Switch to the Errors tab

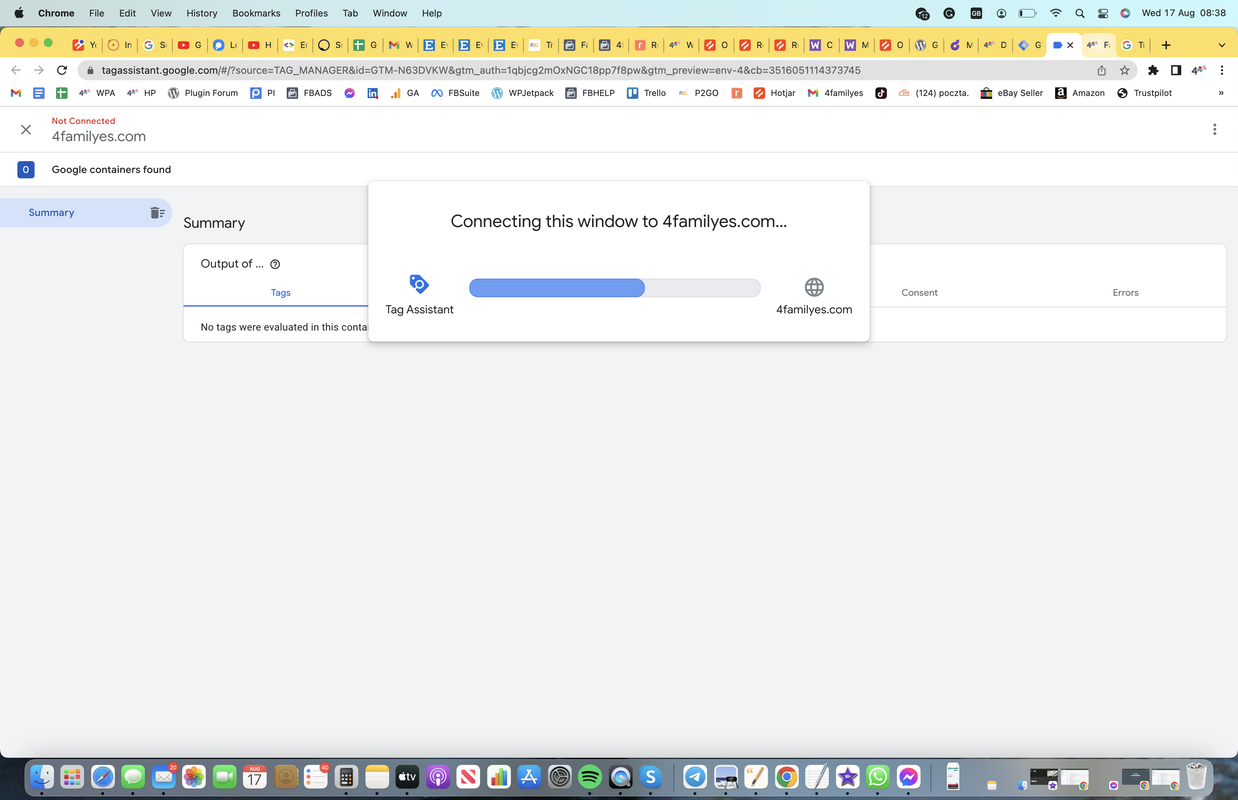(1125, 292)
